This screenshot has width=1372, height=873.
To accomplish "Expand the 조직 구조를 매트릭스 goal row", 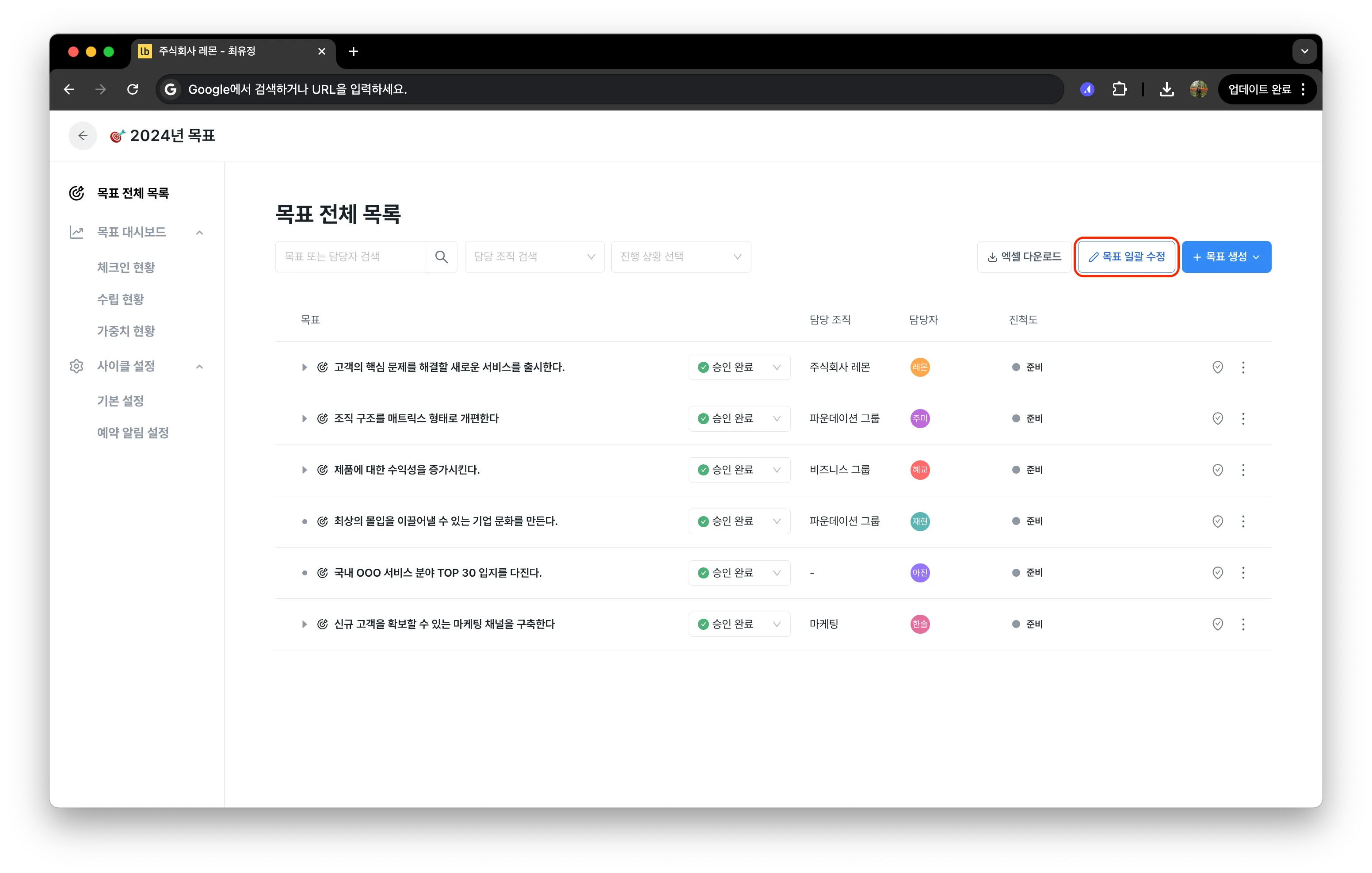I will tap(304, 418).
